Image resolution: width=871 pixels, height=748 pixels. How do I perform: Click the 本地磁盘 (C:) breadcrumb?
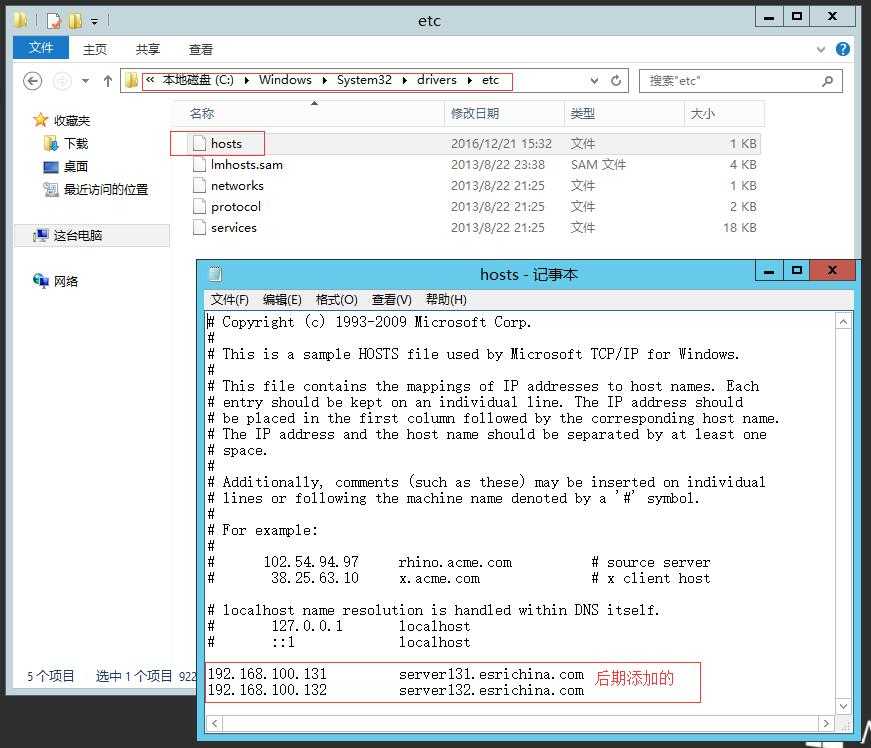pos(198,80)
